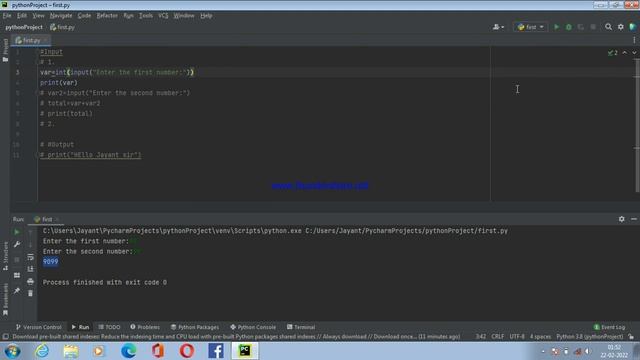
Task: Open the editor tab's three-dot options menu
Action: pos(634,40)
